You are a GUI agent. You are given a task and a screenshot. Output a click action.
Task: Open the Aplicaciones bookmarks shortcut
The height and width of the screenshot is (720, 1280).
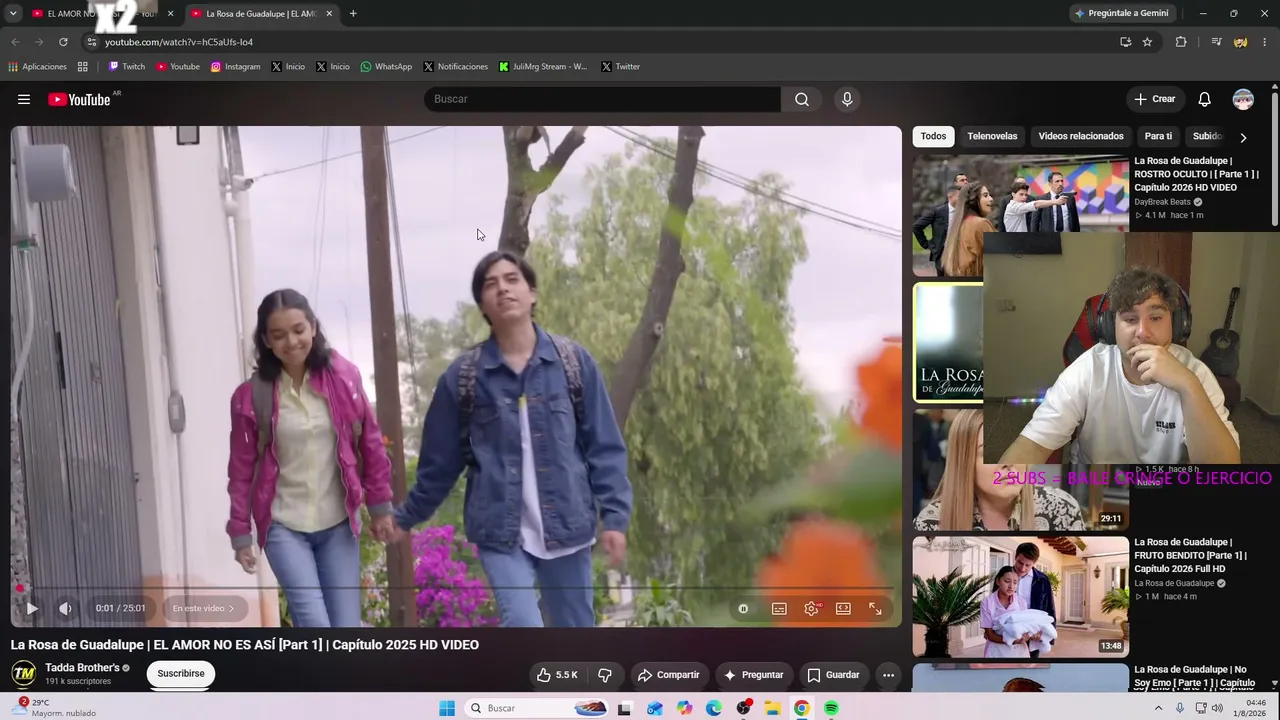[37, 67]
